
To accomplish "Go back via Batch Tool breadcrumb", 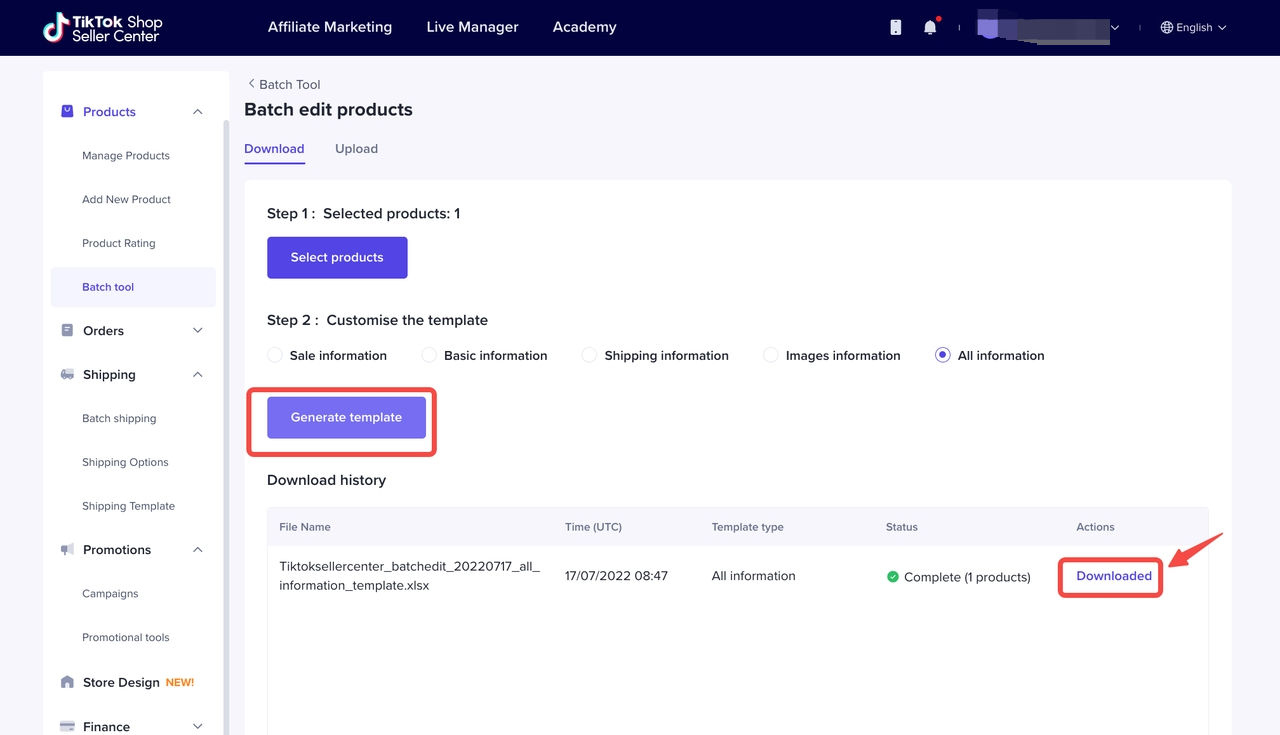I will [x=284, y=85].
